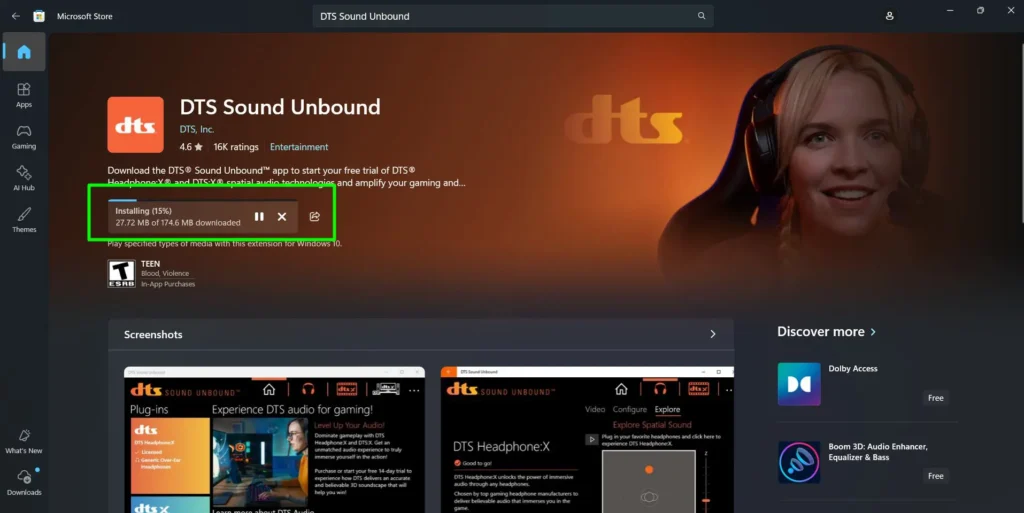Open AI Hub from the sidebar
The height and width of the screenshot is (513, 1024).
coord(24,178)
